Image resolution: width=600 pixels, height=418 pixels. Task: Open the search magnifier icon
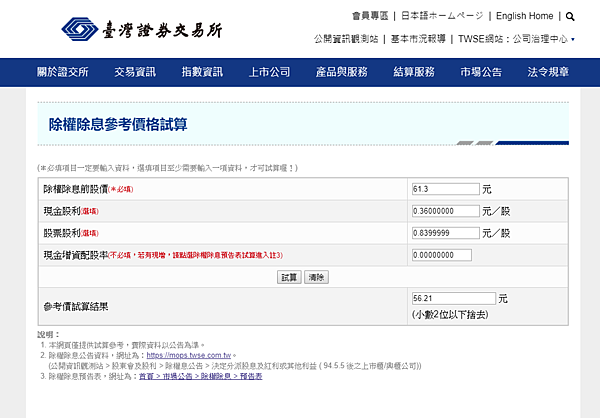[570, 16]
